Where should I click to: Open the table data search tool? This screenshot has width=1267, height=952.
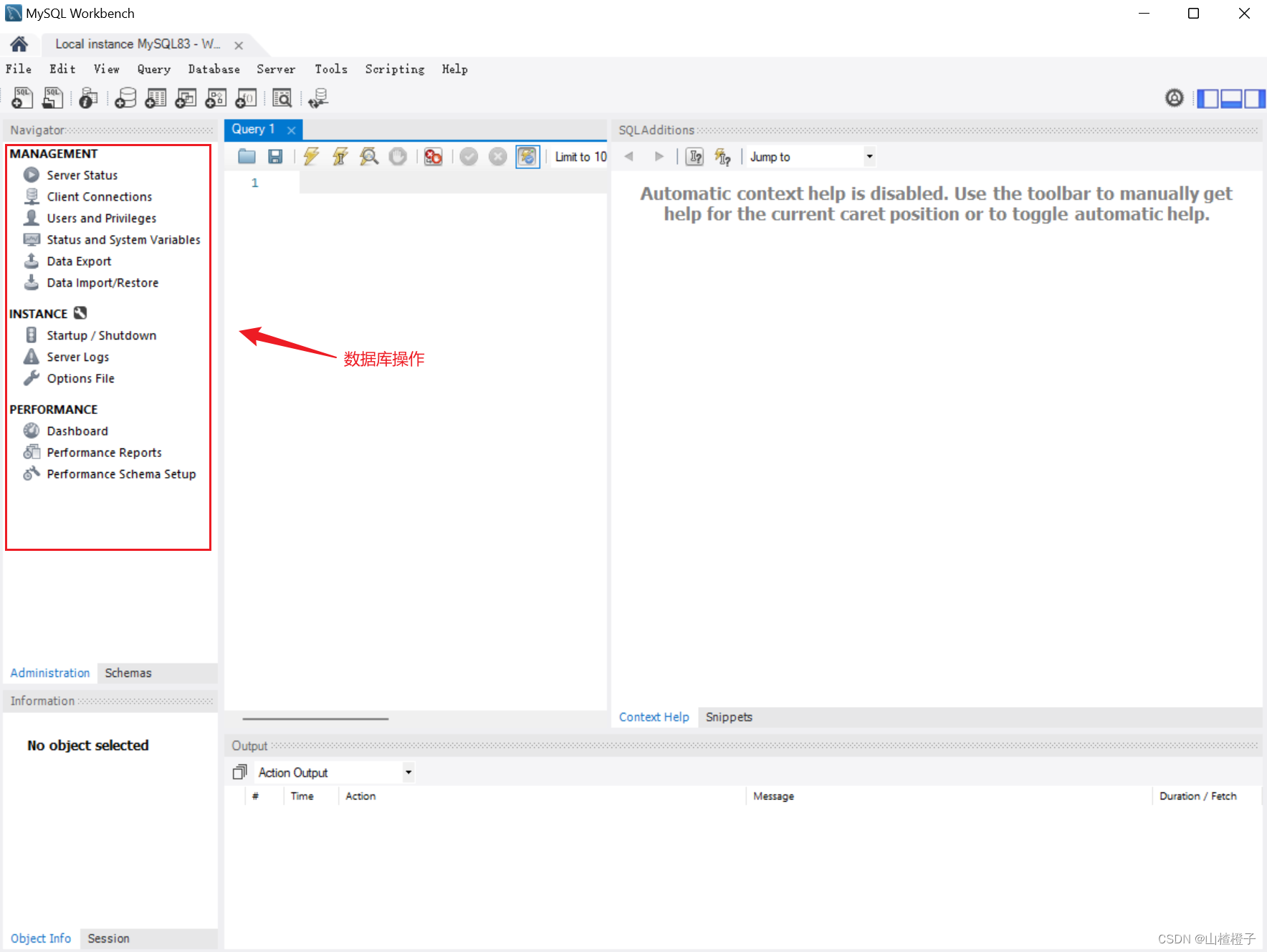tap(282, 98)
